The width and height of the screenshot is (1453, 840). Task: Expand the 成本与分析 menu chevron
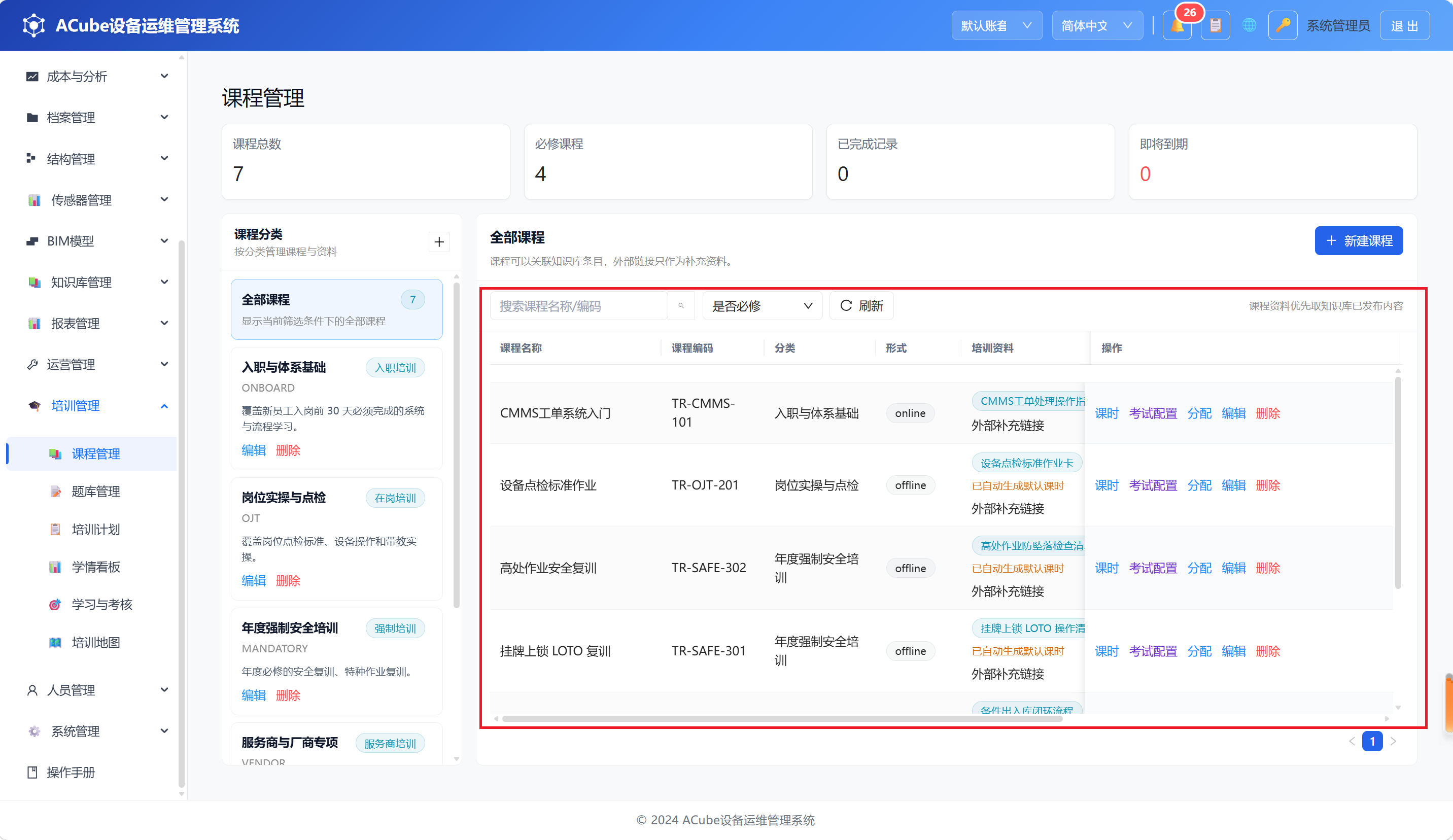(x=164, y=76)
